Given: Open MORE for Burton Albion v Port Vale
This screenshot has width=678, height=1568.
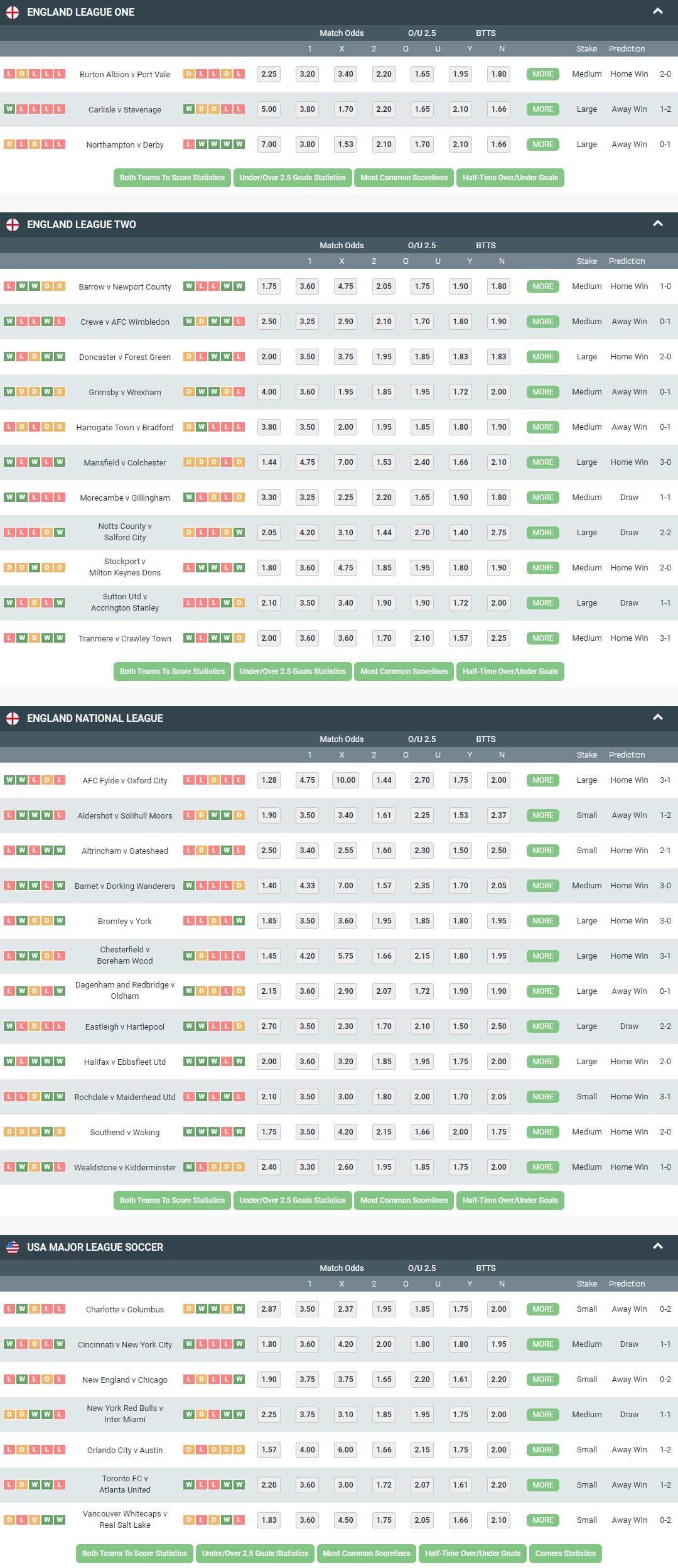Looking at the screenshot, I should click(543, 74).
